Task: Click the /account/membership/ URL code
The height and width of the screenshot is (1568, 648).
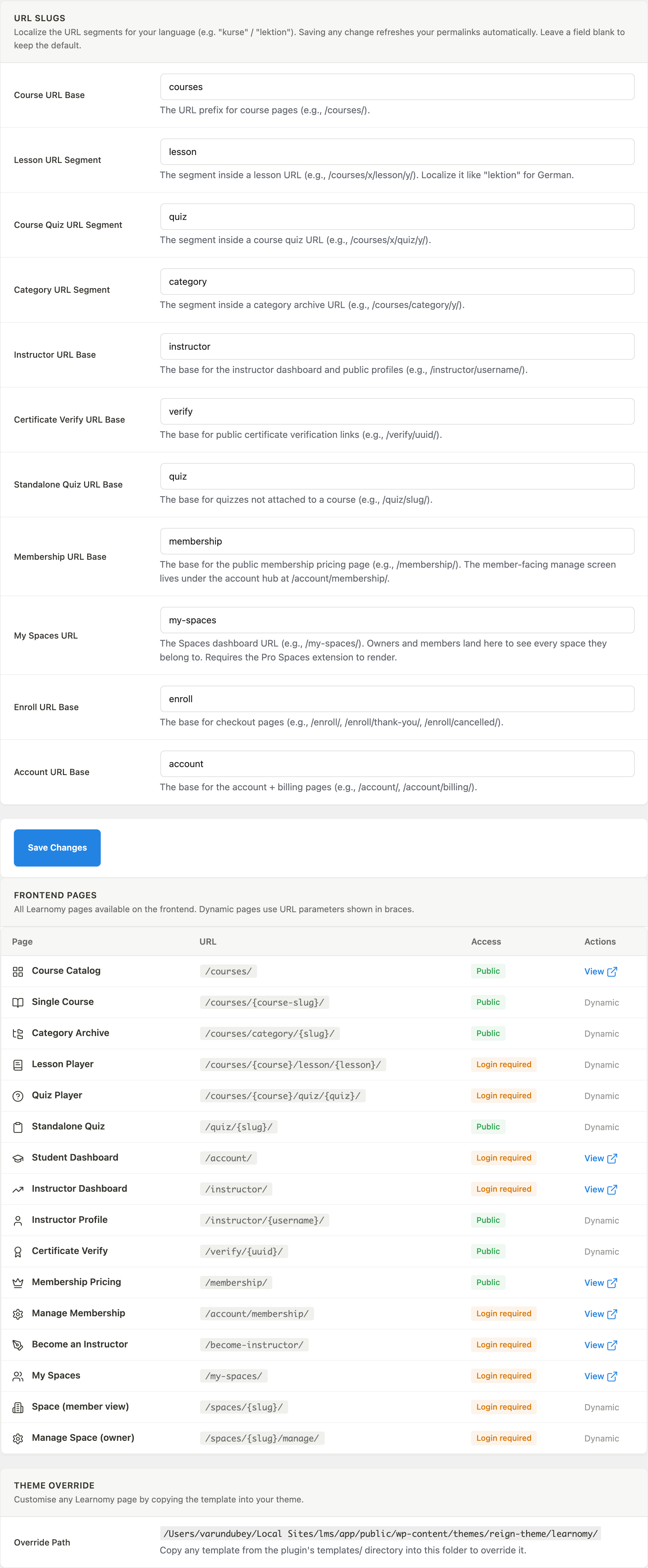Action: [257, 1314]
